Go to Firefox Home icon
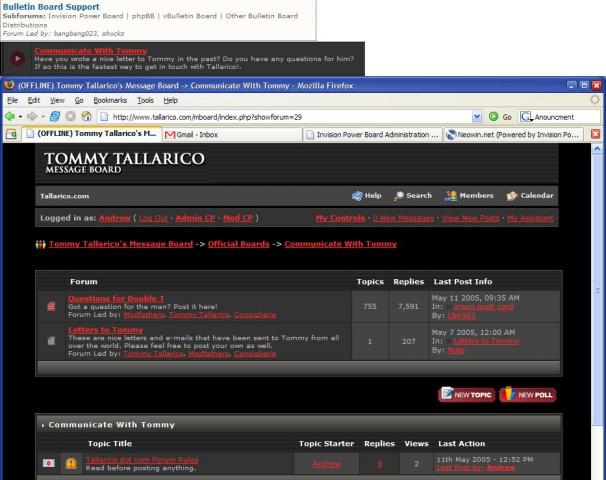Screen dimensions: 606x480 [x=86, y=116]
